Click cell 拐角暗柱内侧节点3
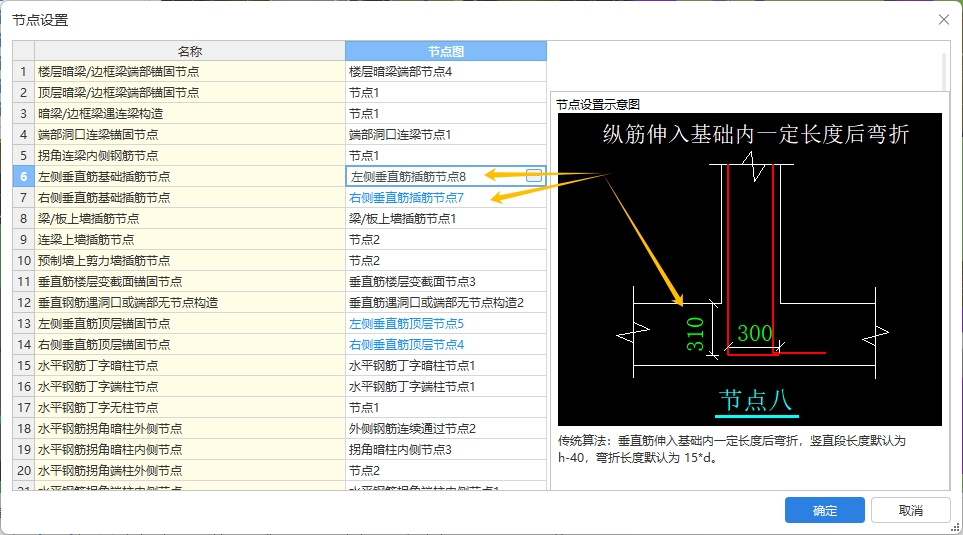 [x=446, y=450]
